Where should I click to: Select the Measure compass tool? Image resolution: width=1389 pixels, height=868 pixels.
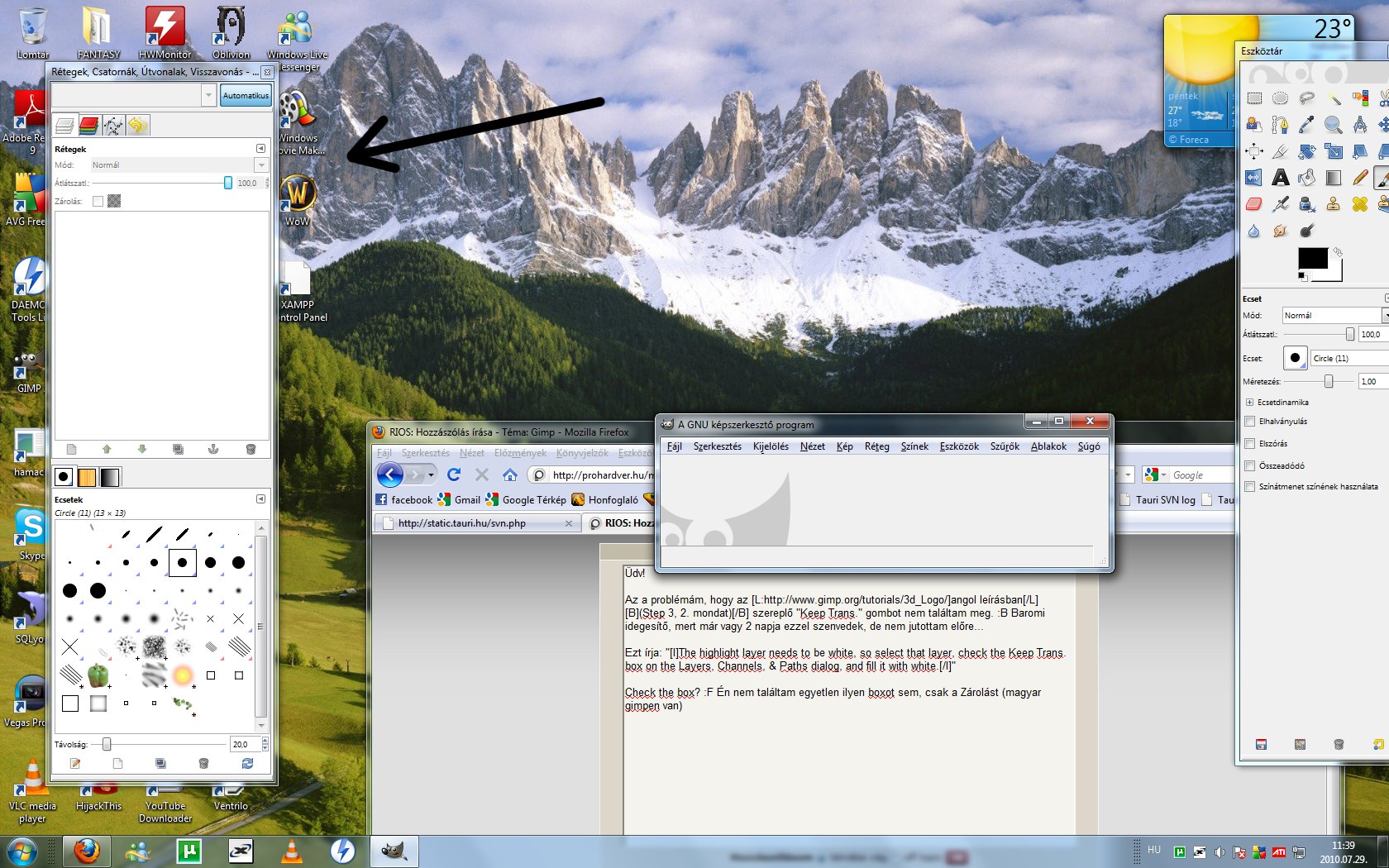click(x=1360, y=125)
